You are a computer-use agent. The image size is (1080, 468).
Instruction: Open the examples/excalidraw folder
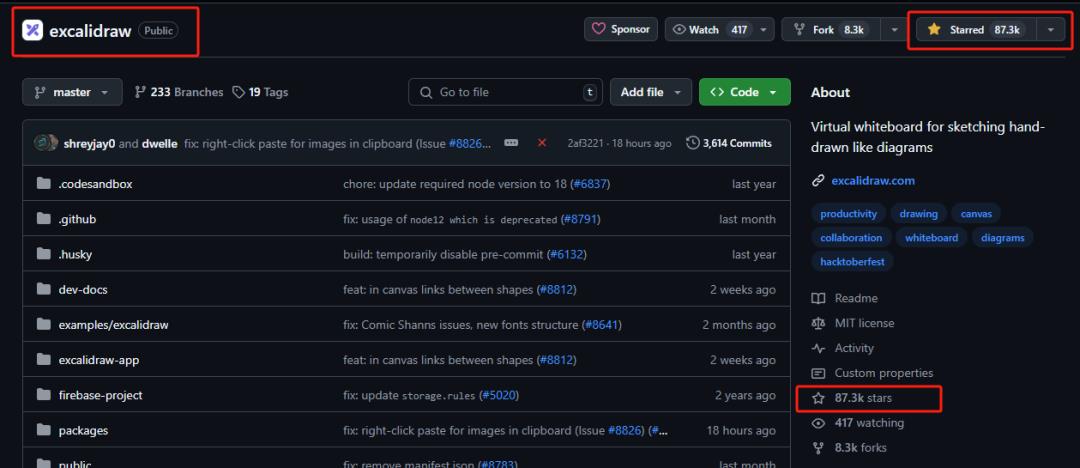(114, 325)
